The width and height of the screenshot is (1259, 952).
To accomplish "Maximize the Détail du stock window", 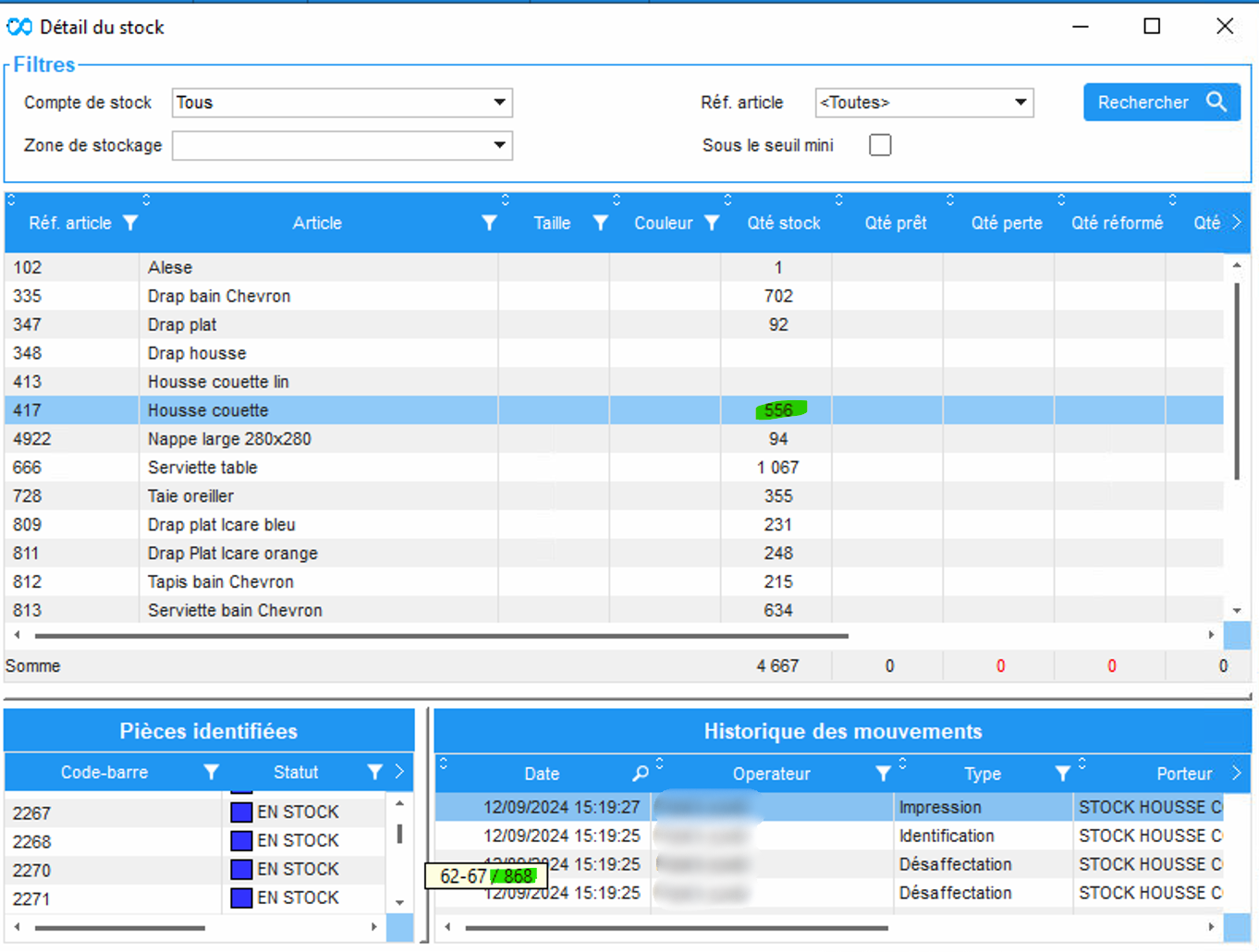I will click(x=1152, y=26).
